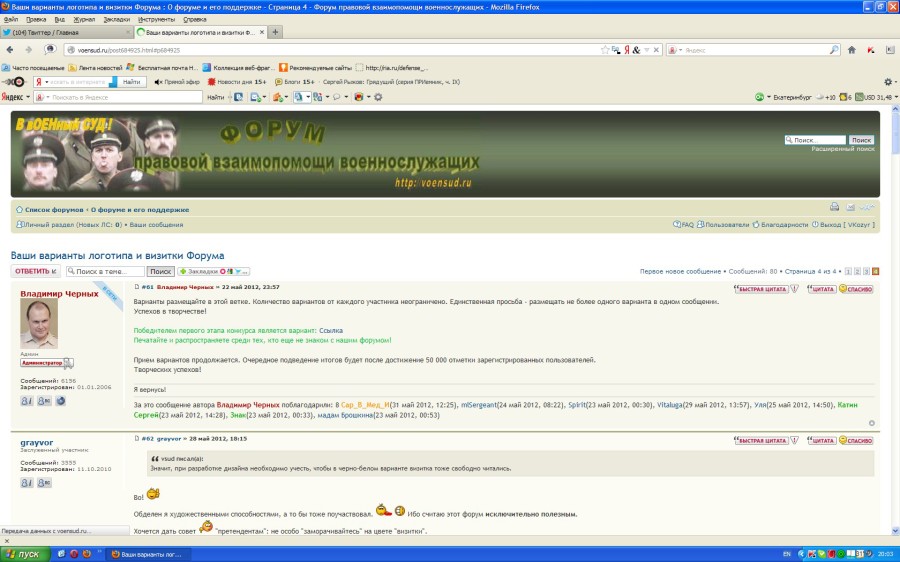Expand the address bar history dropdown
The image size is (900, 562).
645,49
